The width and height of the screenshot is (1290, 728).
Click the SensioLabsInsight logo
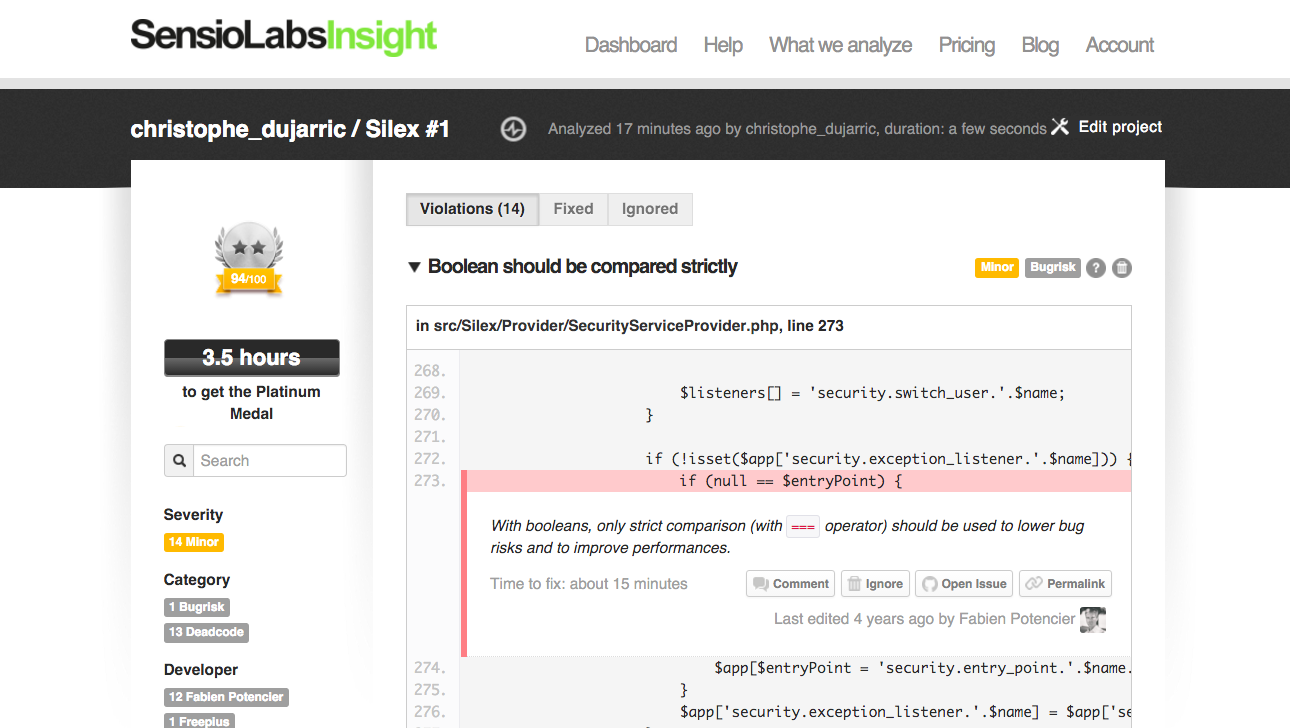284,37
